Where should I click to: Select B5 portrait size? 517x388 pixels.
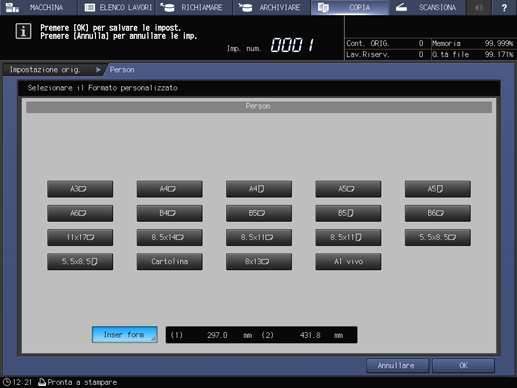348,213
